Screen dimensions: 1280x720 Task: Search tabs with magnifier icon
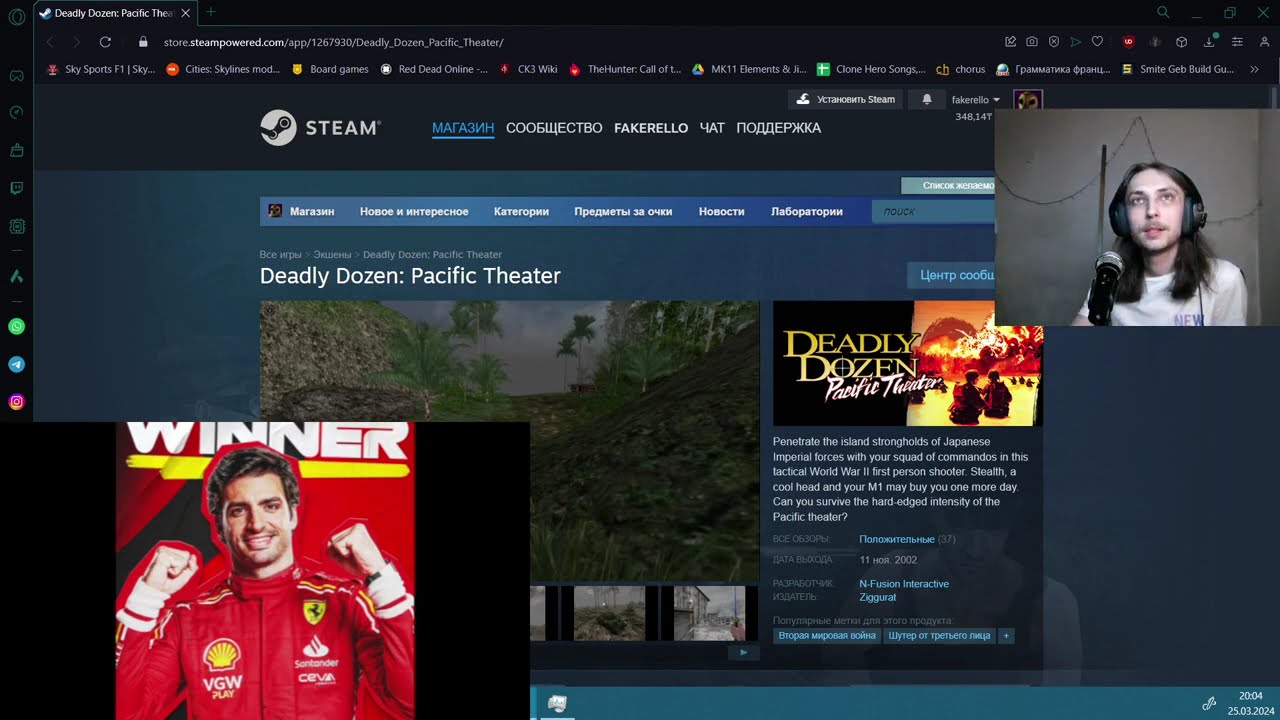pyautogui.click(x=1163, y=13)
